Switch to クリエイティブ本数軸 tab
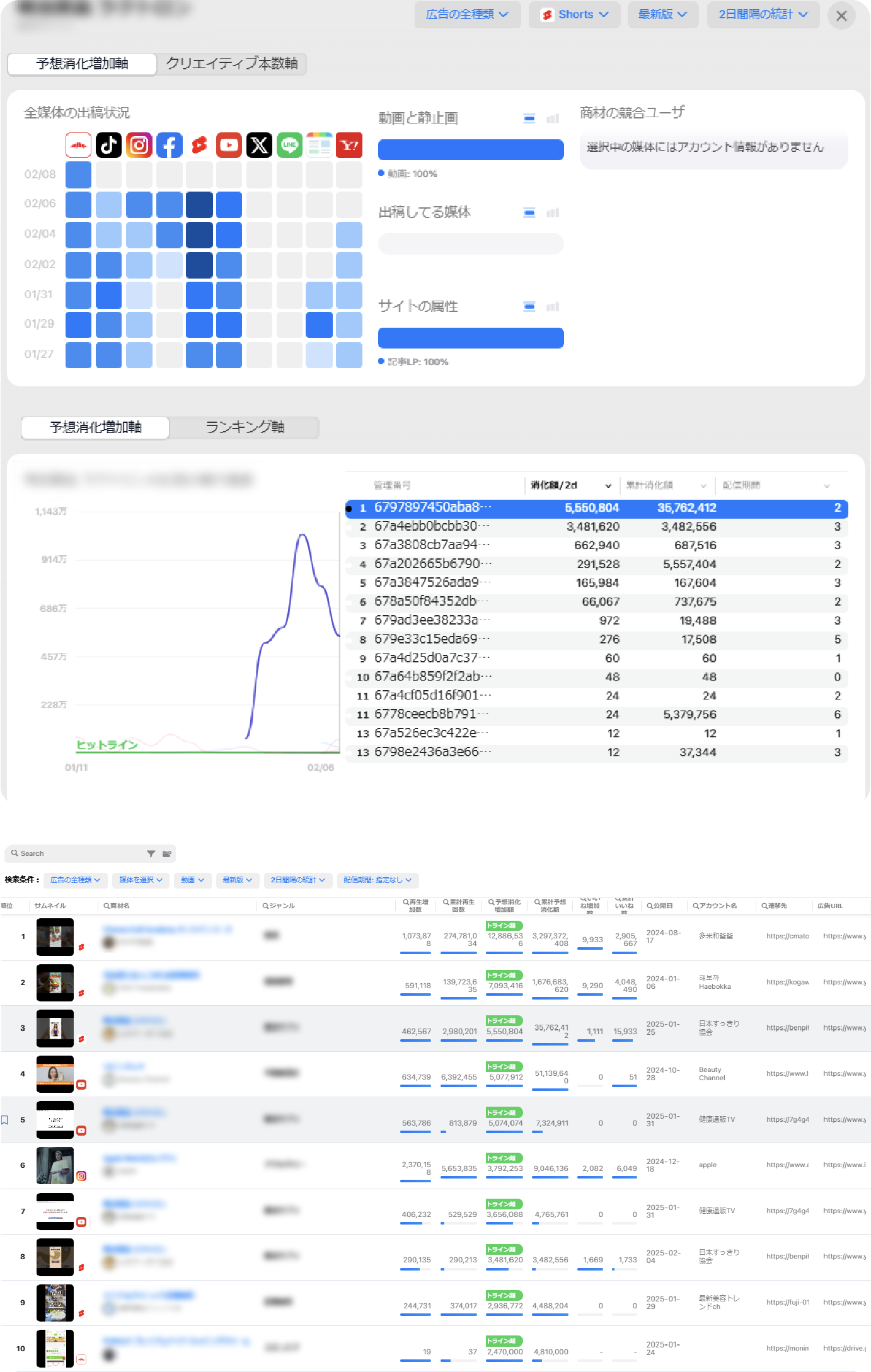Screen dimensions: 871x1372 click(231, 64)
